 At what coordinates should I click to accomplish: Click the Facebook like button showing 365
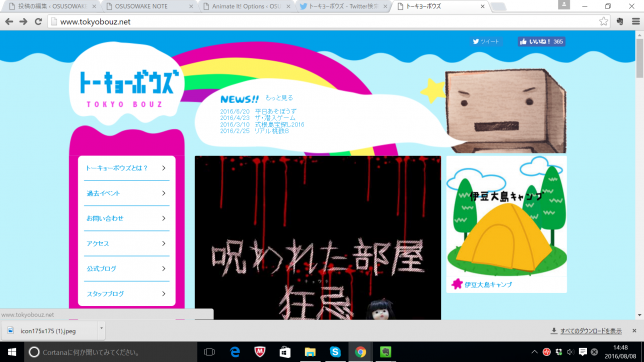click(541, 42)
